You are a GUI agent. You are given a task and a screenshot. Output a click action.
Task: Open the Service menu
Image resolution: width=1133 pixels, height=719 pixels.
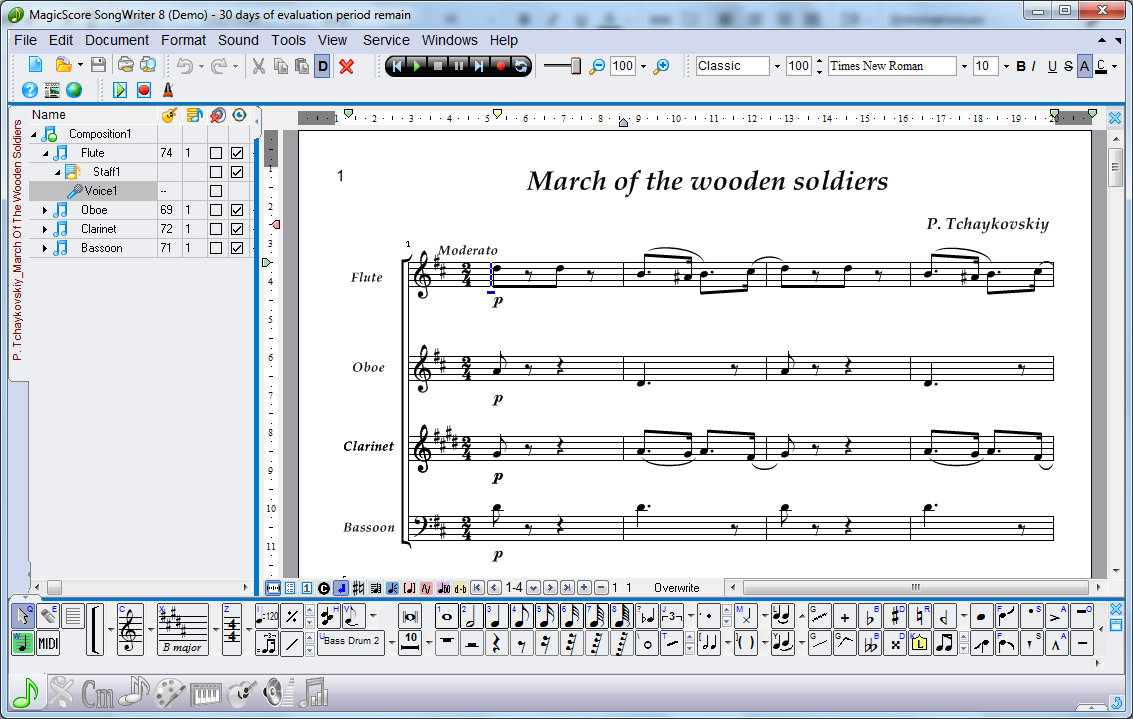coord(386,40)
